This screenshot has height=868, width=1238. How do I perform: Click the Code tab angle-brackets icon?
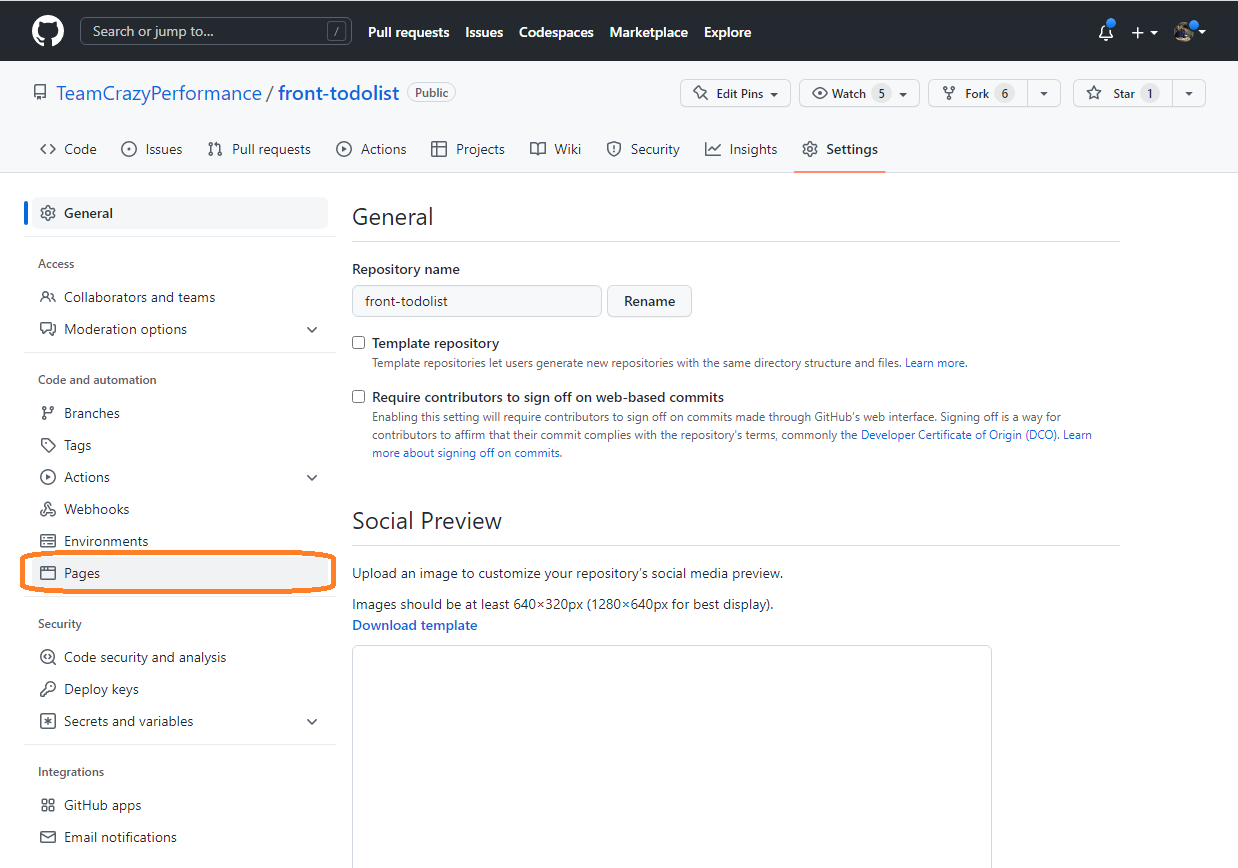click(x=48, y=149)
